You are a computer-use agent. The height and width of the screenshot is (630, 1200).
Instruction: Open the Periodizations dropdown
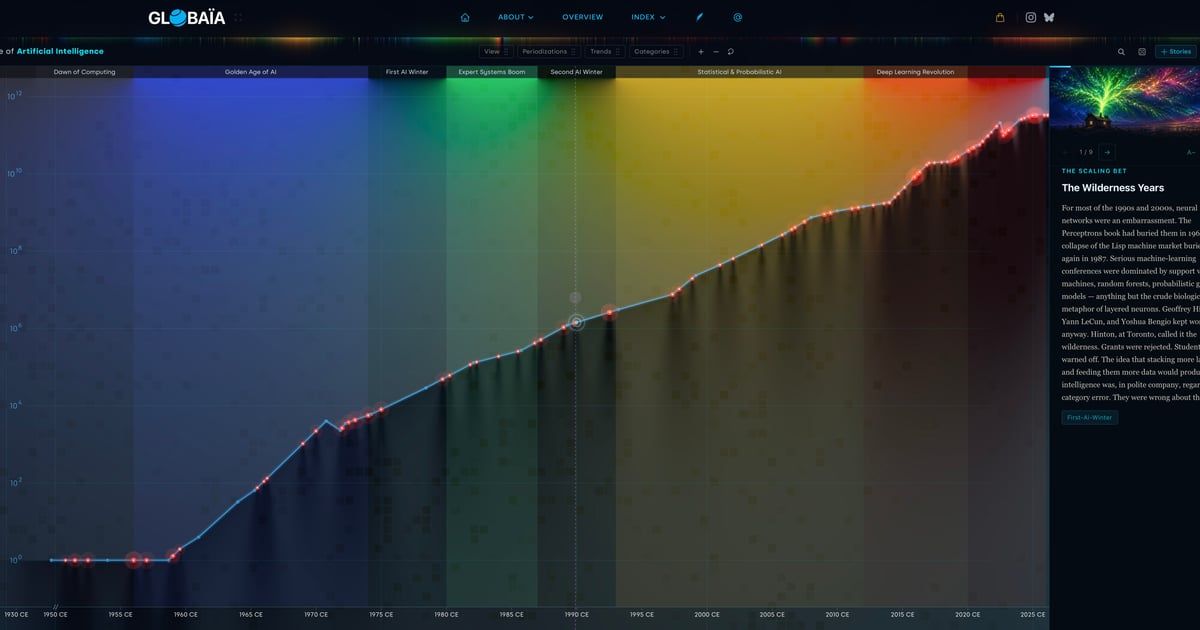pos(549,51)
